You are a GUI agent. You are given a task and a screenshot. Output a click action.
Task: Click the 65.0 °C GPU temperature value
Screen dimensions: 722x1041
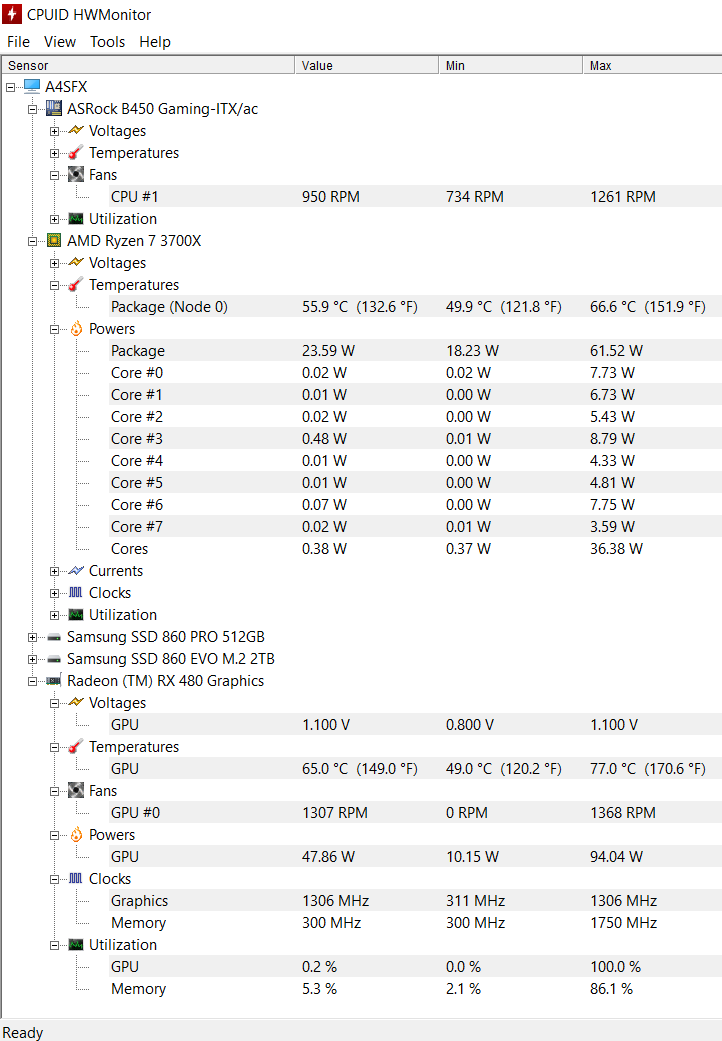360,769
